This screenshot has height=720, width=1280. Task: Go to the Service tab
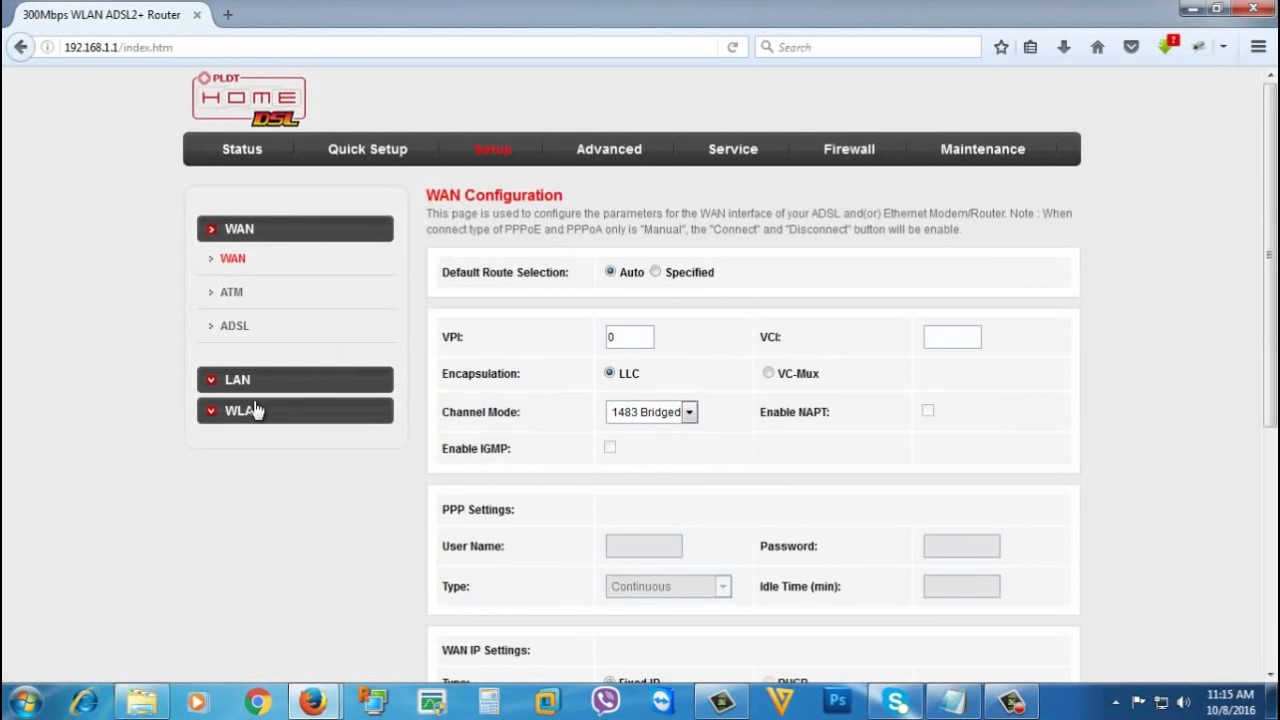click(x=733, y=149)
